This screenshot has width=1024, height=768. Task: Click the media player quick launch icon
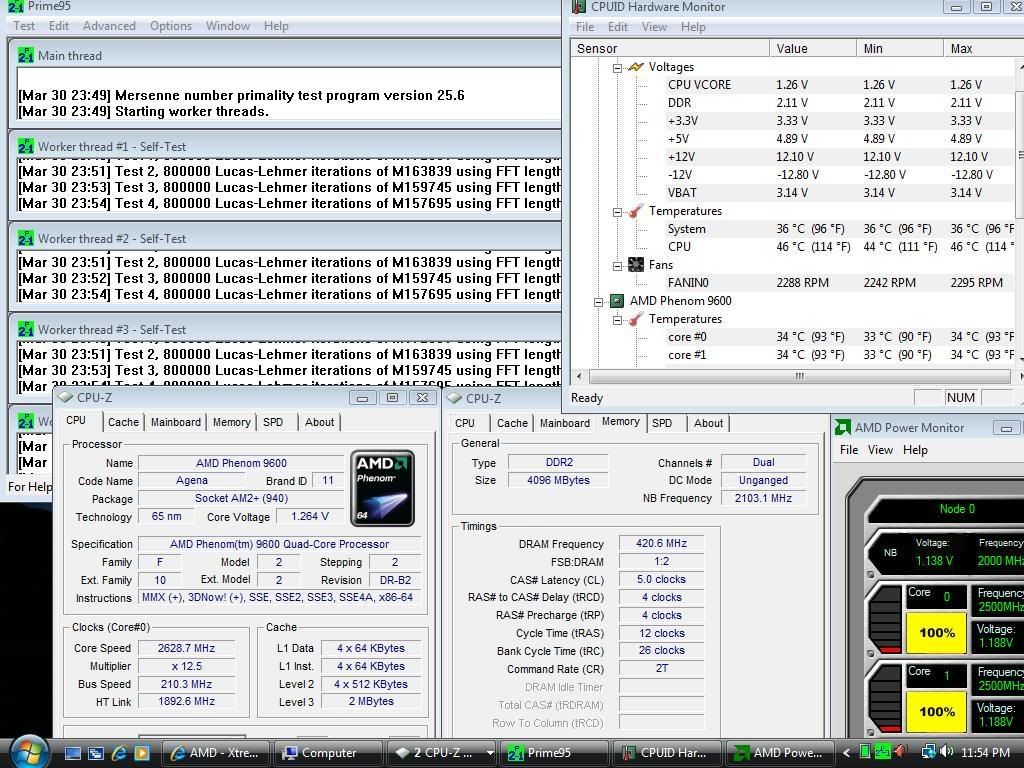[142, 753]
